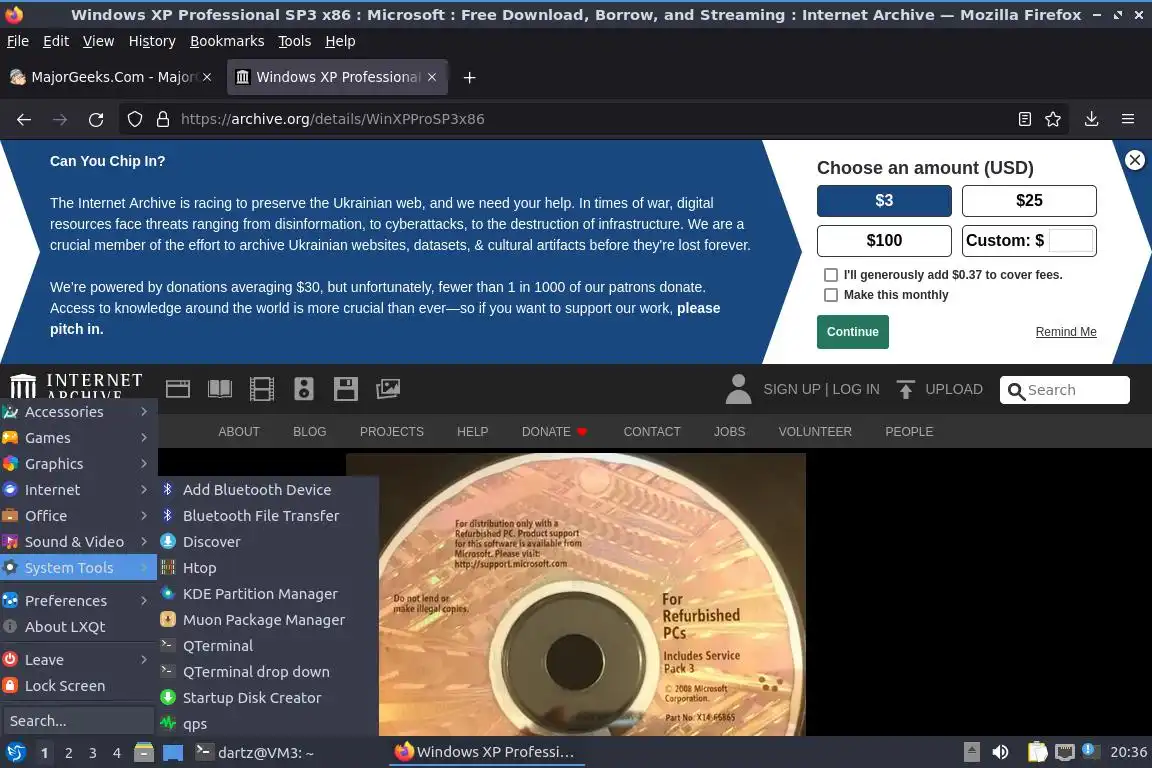This screenshot has height=768, width=1152.
Task: Close the Windows XP Professional tab
Action: [432, 77]
